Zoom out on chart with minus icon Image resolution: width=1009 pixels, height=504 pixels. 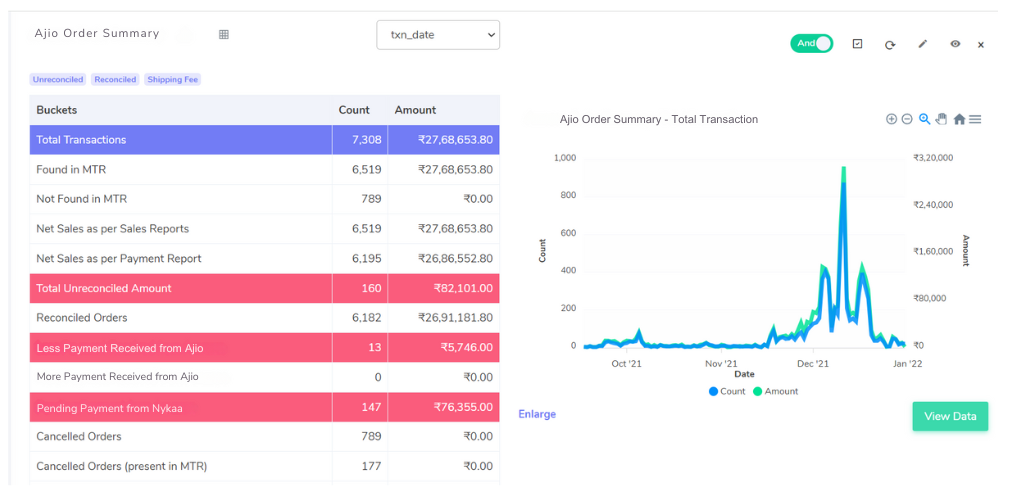907,119
